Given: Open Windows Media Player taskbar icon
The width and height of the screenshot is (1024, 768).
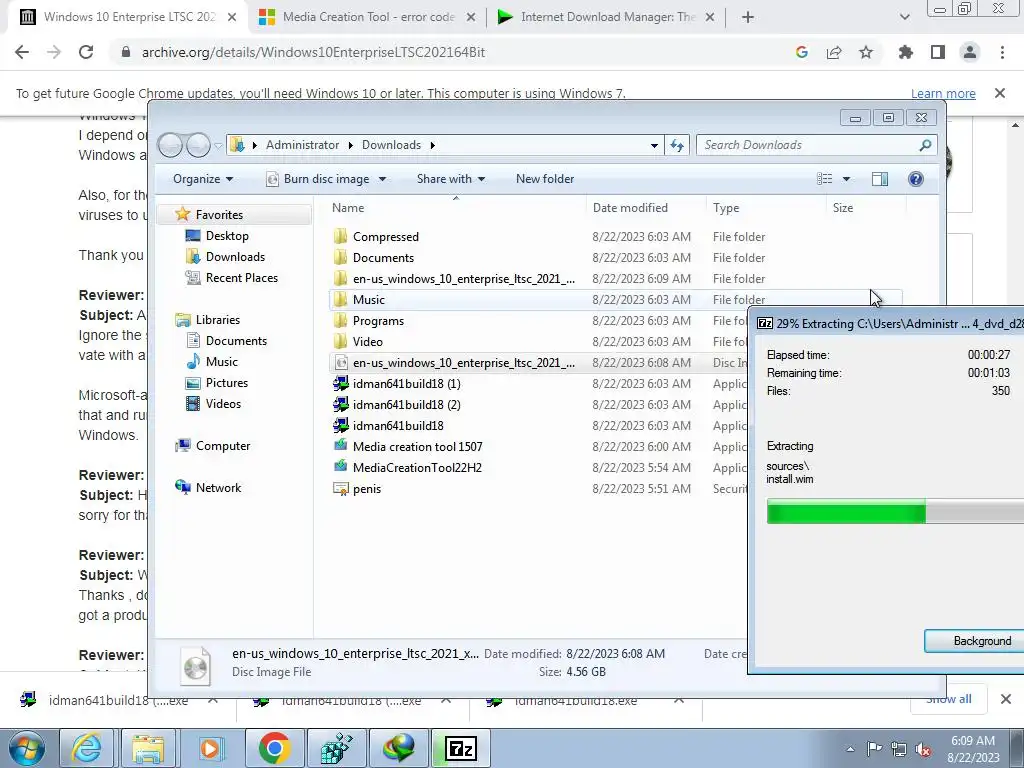Looking at the screenshot, I should tap(210, 748).
